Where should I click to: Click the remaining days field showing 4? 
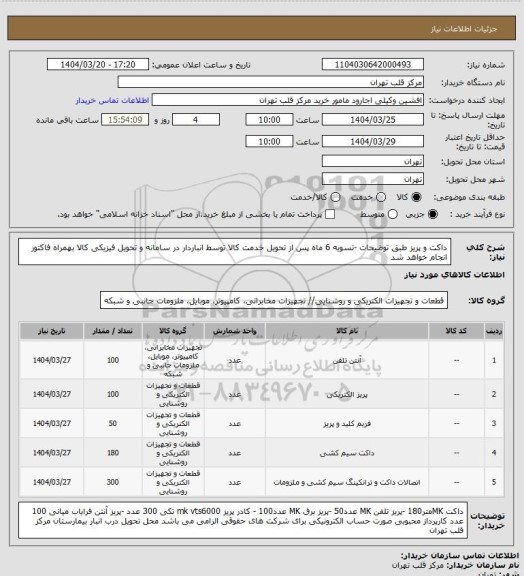tap(196, 120)
